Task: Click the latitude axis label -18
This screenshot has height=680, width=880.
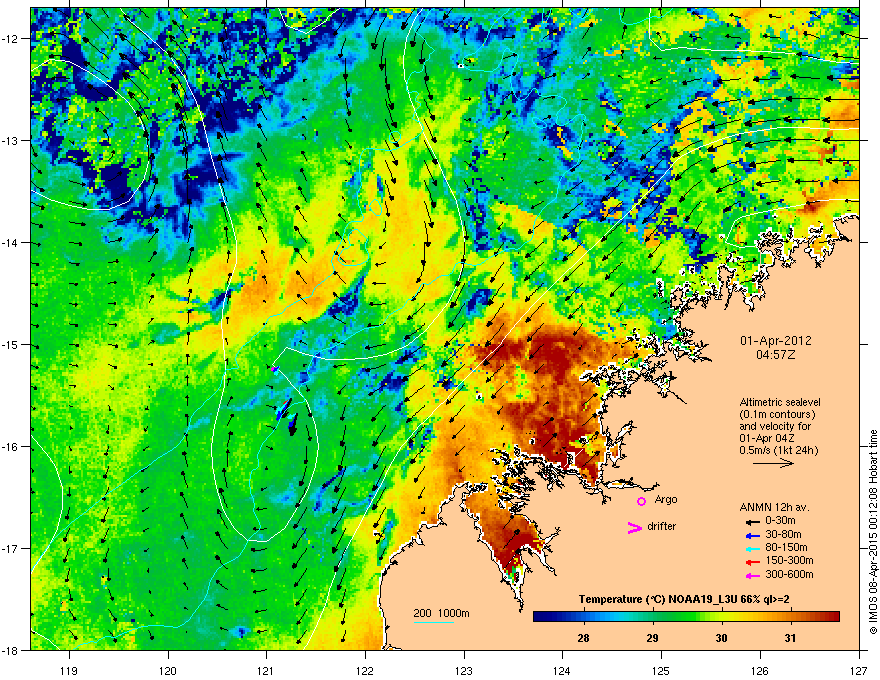Action: point(11,650)
